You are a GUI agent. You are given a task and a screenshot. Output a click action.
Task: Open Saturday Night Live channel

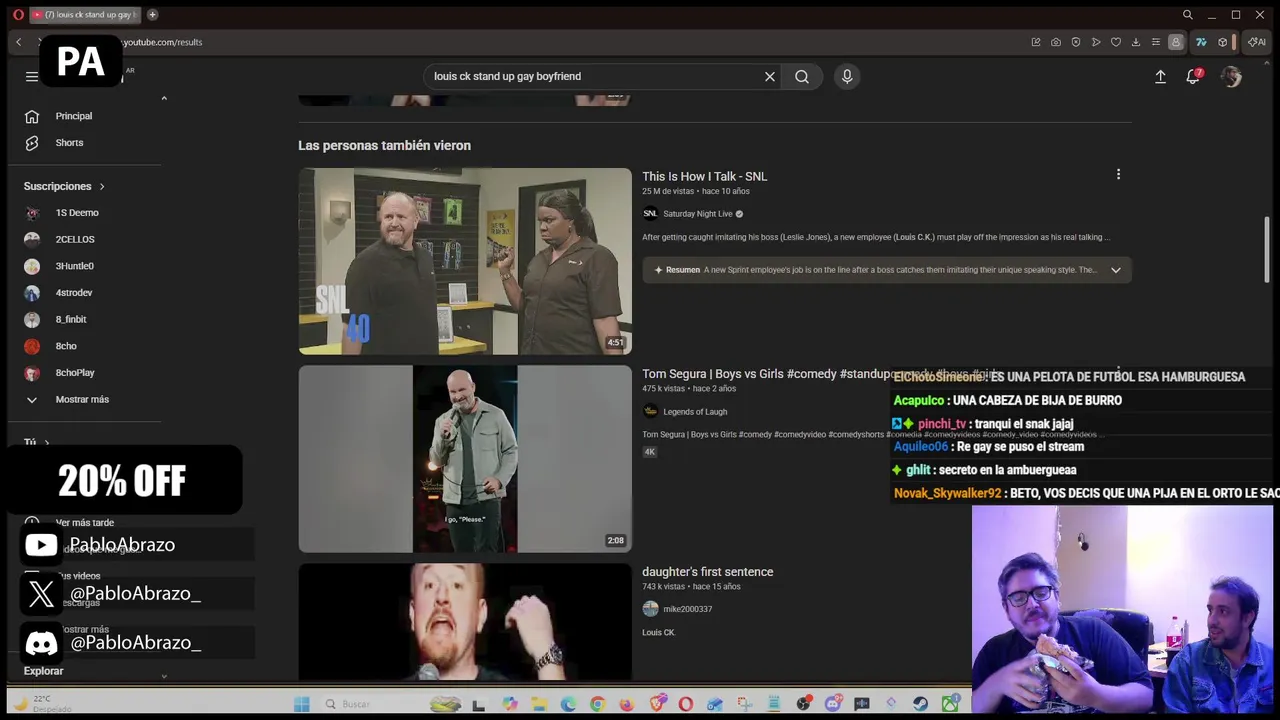click(x=697, y=214)
